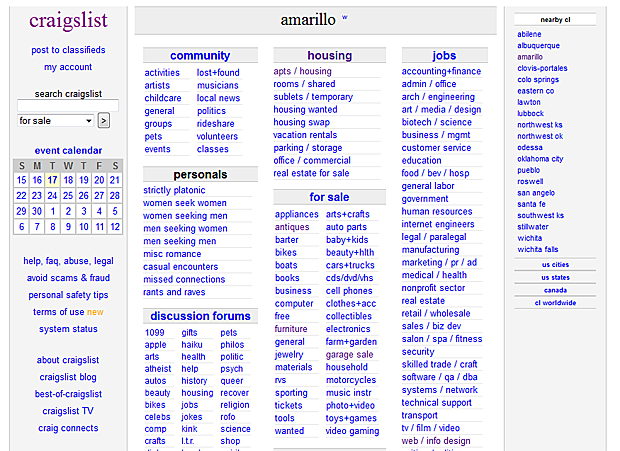View personal safety tips
This screenshot has height=451, width=620.
[68, 295]
